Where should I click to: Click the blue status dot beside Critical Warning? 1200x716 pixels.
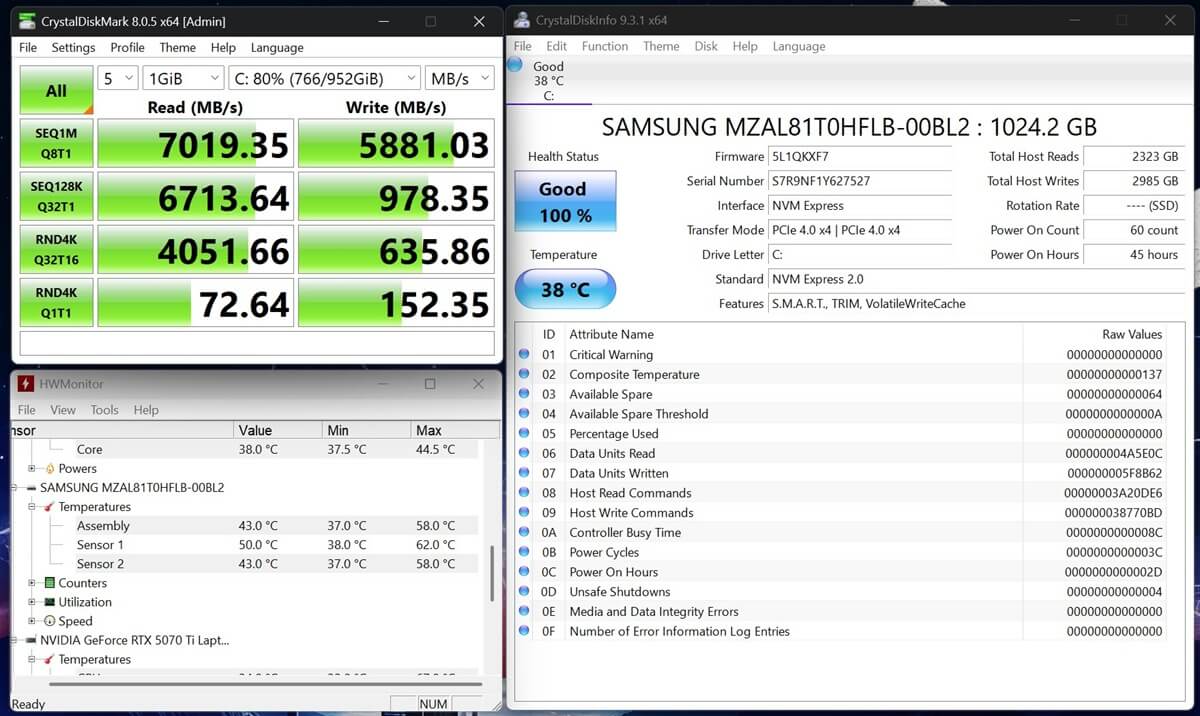(x=523, y=354)
